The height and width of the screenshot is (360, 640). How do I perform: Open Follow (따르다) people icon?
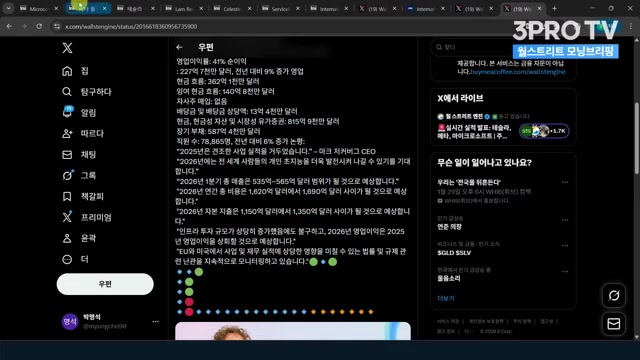pos(67,133)
